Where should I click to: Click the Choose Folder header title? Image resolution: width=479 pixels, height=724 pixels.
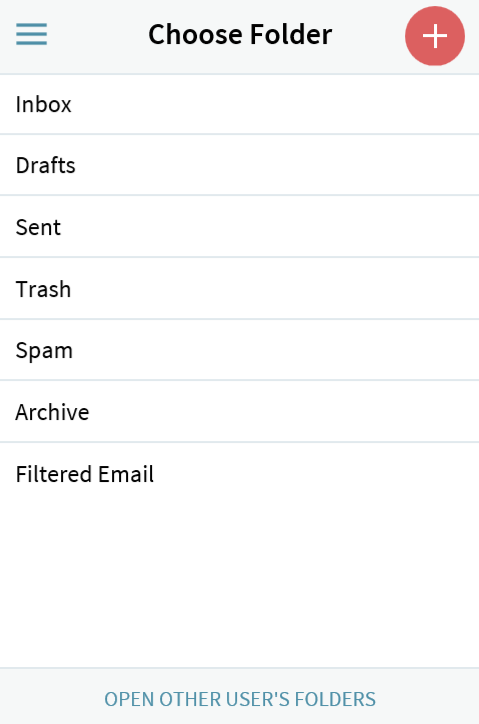tap(240, 35)
